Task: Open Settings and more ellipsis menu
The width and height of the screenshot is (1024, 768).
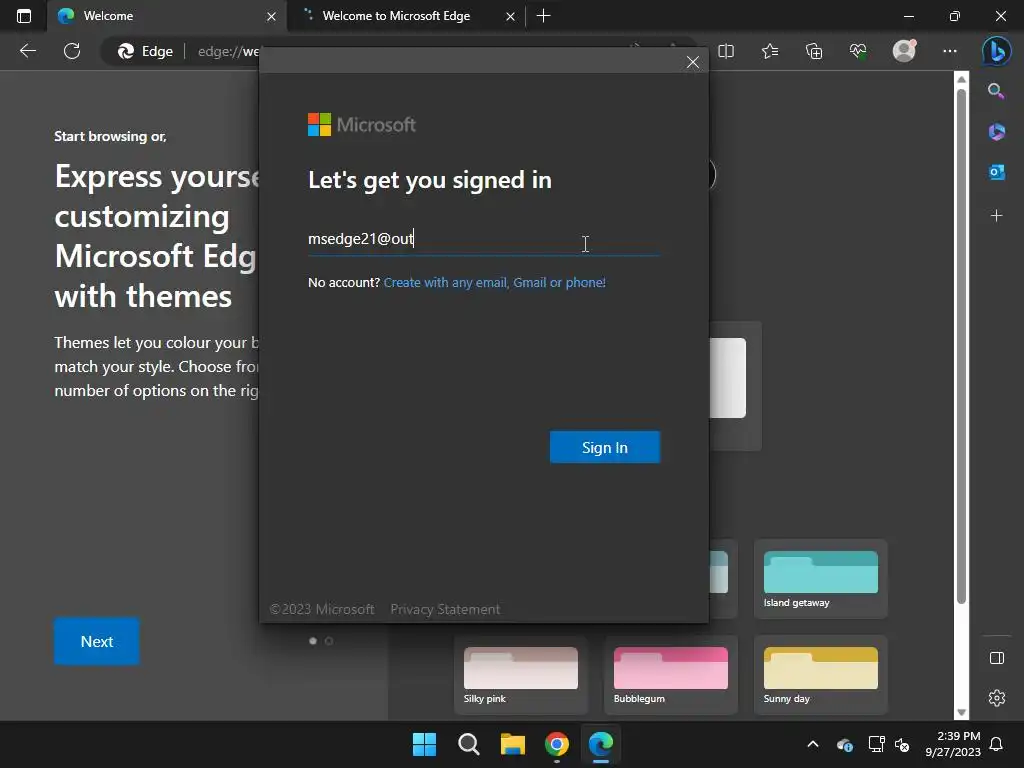Action: [x=950, y=51]
